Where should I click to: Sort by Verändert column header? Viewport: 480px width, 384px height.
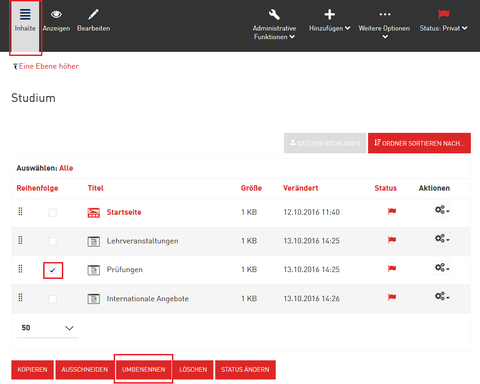coord(301,188)
